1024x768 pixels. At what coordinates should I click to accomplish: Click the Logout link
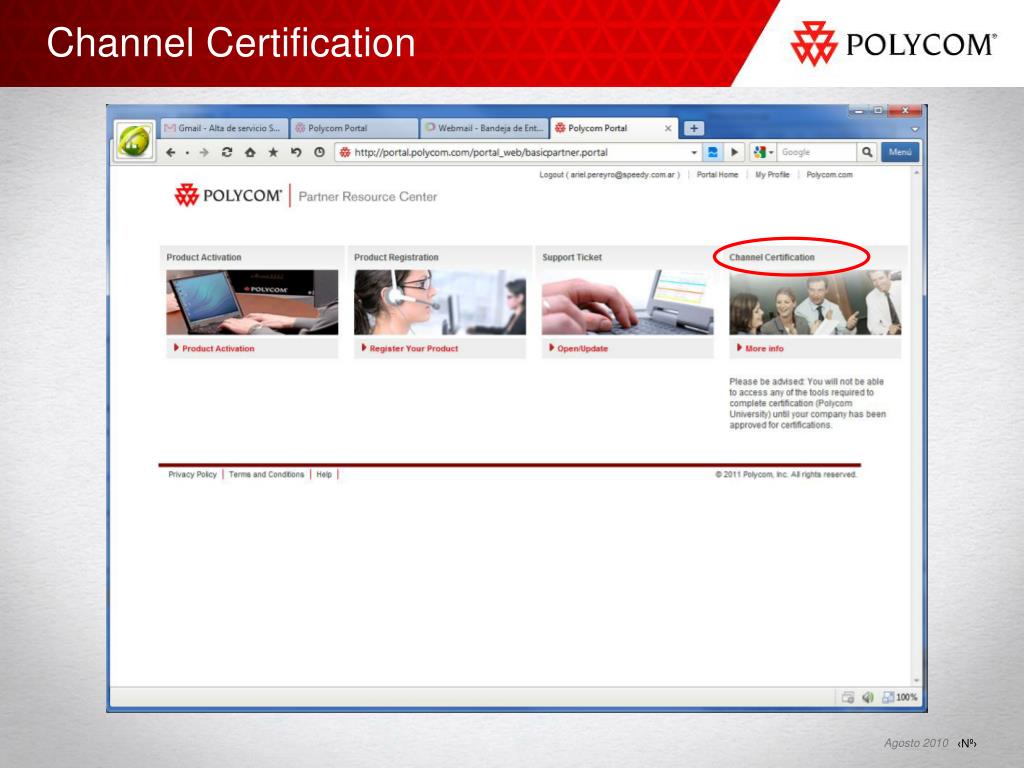609,175
